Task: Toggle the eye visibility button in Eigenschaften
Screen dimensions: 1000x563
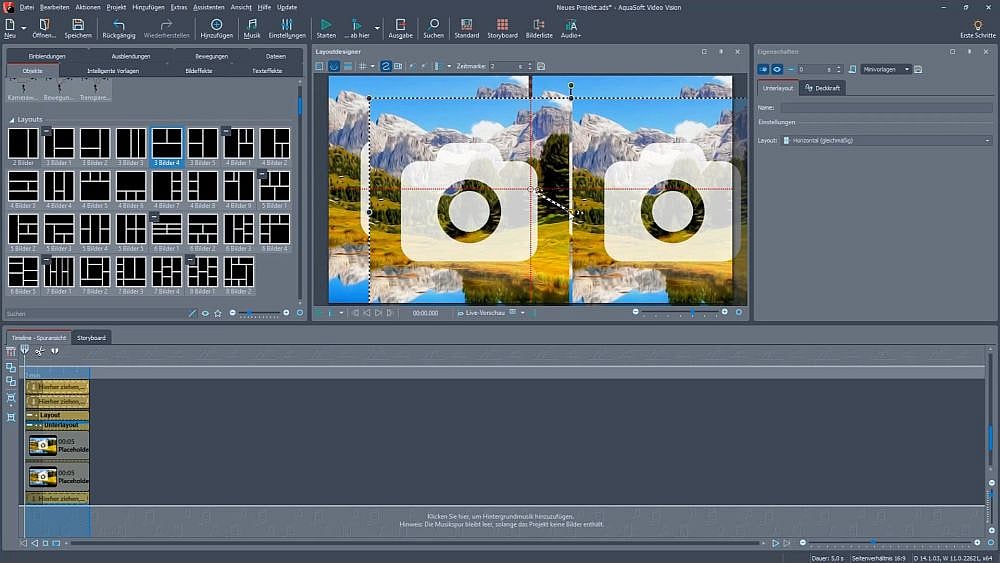Action: (776, 69)
